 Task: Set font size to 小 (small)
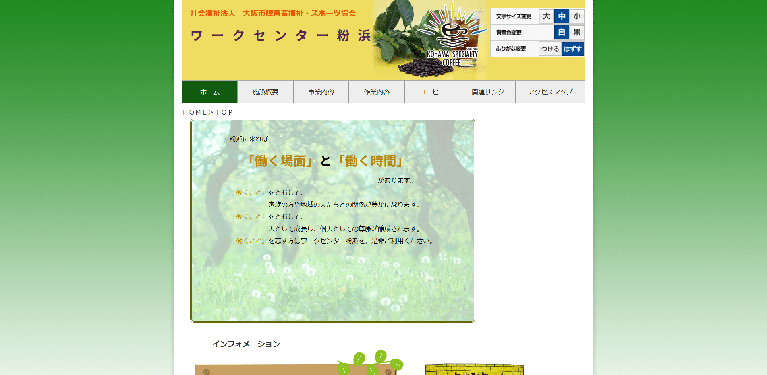tap(577, 16)
